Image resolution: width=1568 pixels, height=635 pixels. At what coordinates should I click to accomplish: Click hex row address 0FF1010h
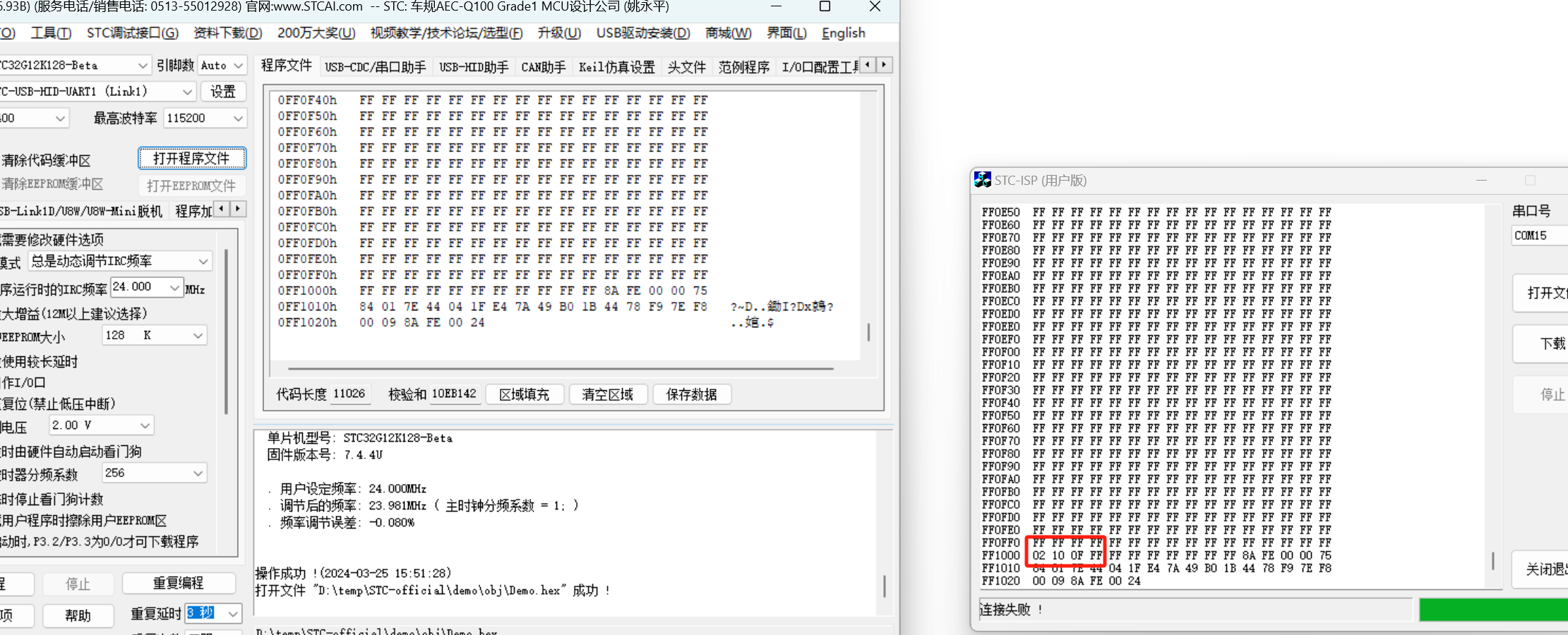coord(308,307)
